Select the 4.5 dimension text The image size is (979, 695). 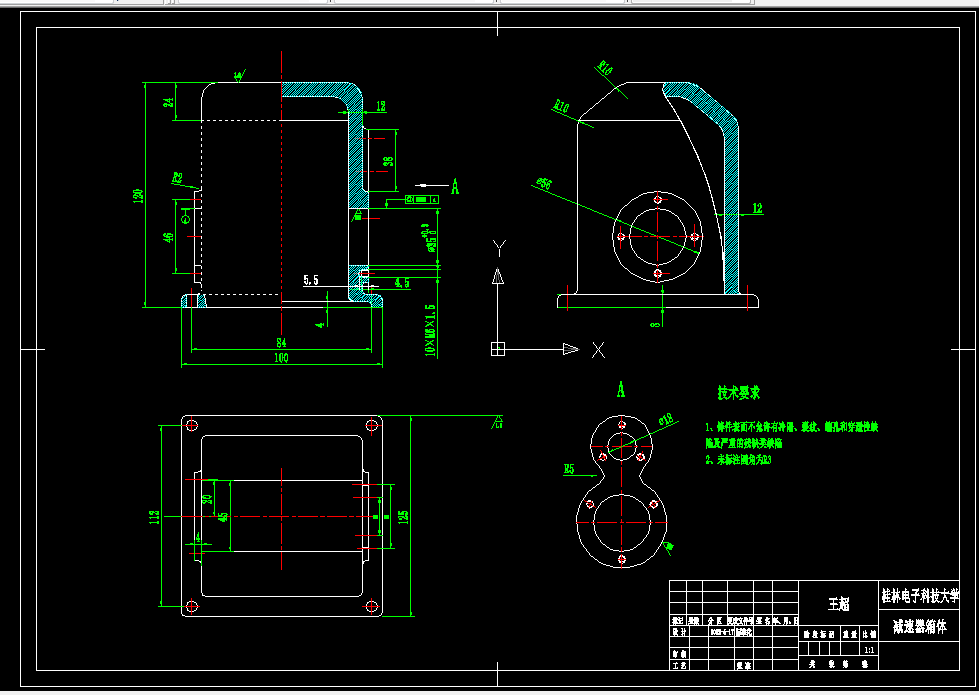coord(403,283)
